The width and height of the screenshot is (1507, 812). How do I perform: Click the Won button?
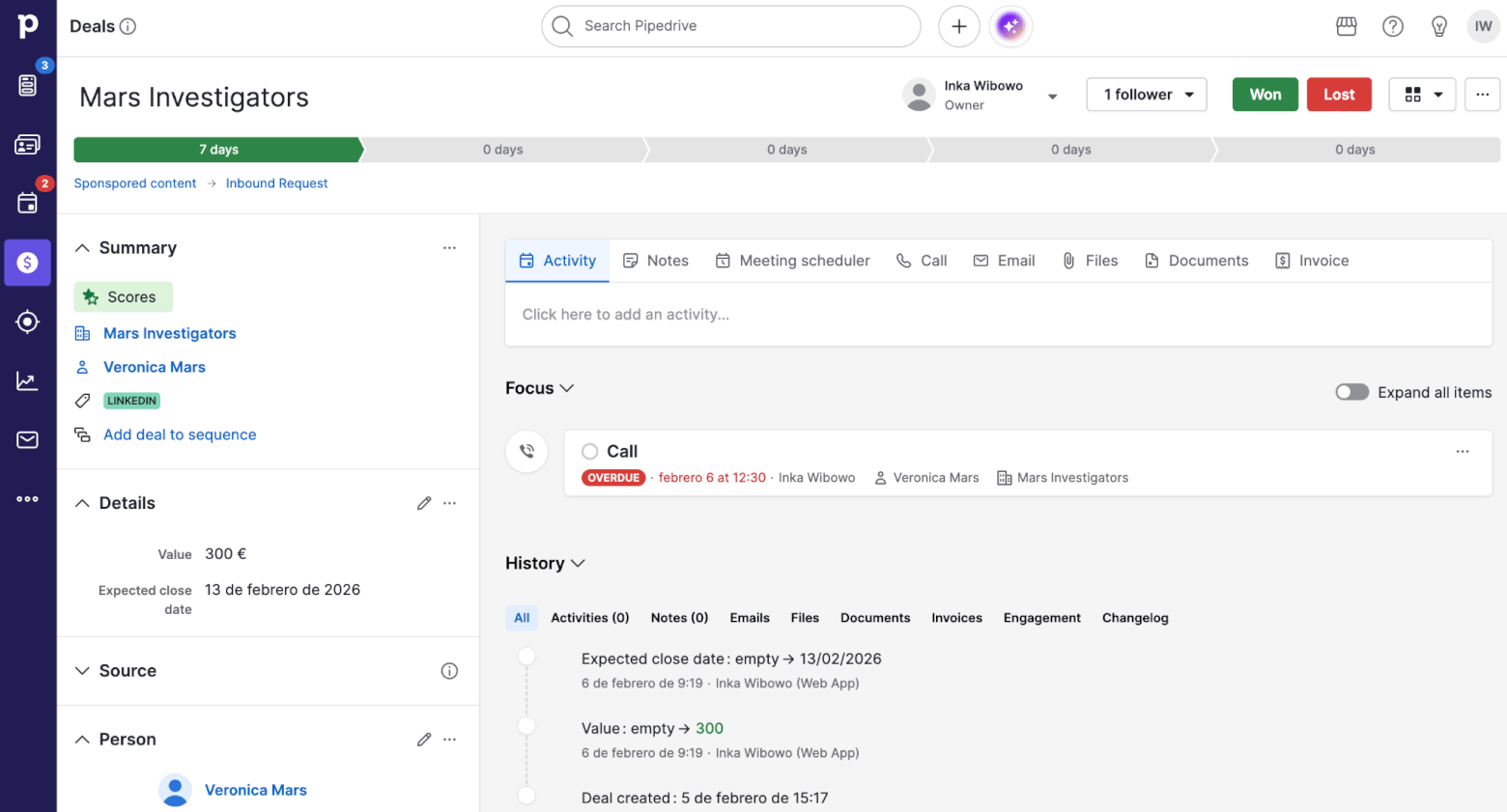pyautogui.click(x=1265, y=94)
